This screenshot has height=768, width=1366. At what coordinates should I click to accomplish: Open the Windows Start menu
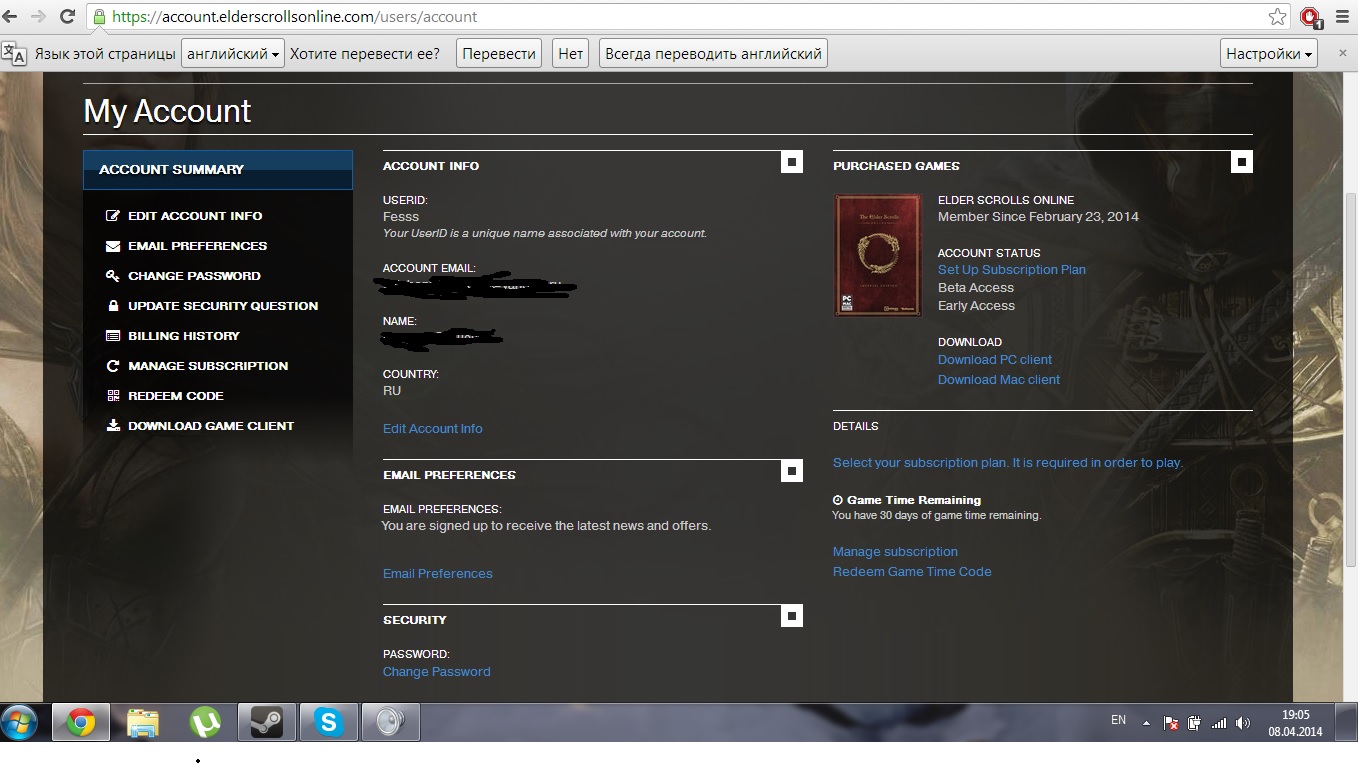click(20, 721)
